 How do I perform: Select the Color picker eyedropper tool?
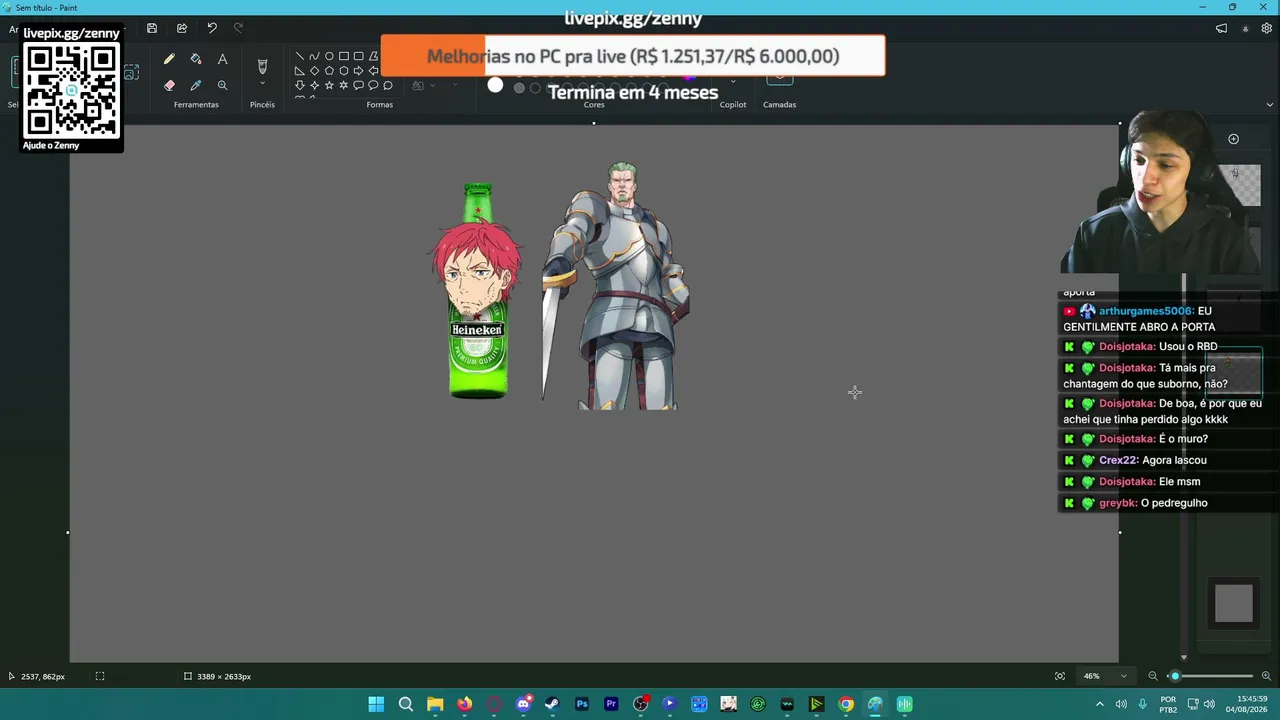coord(196,86)
